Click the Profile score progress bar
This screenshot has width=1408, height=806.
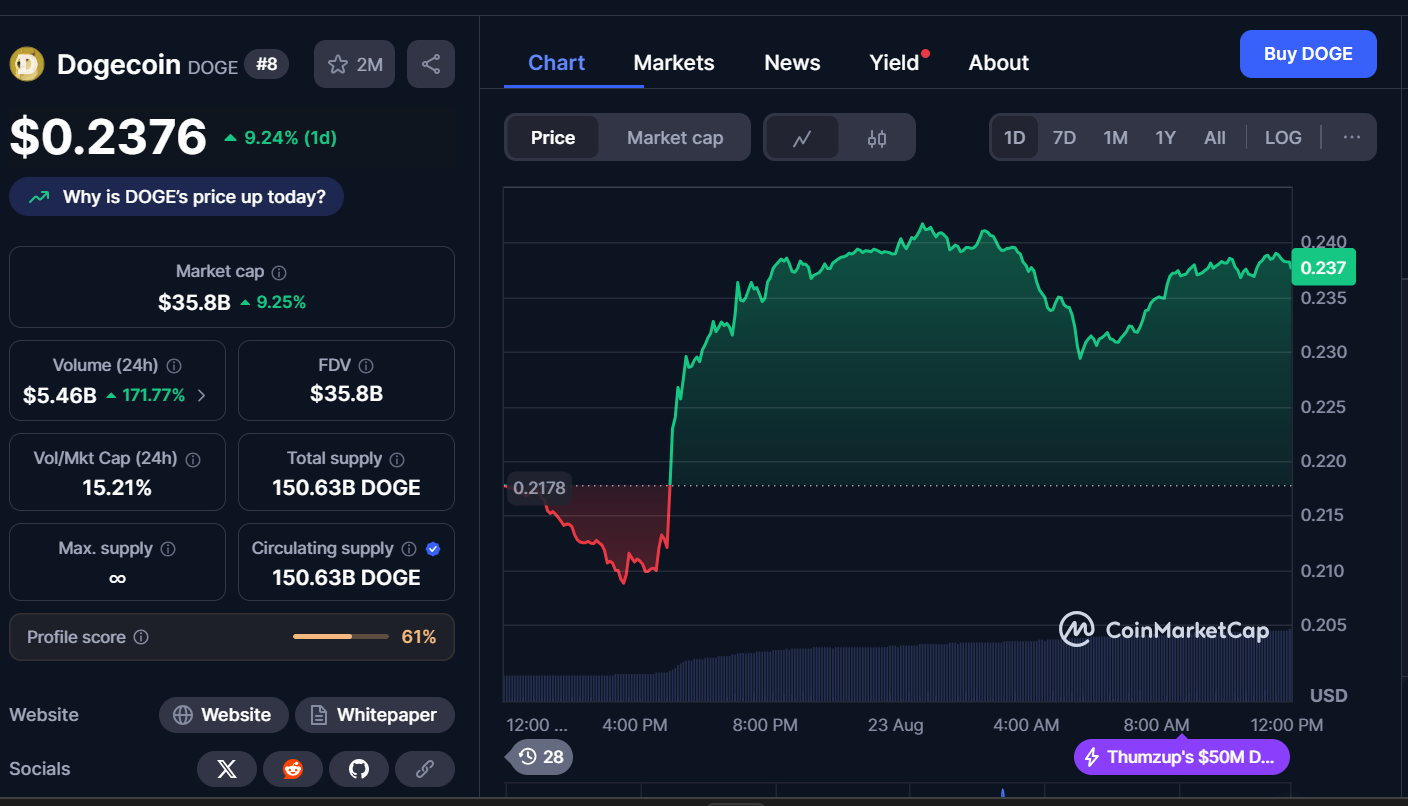340,637
